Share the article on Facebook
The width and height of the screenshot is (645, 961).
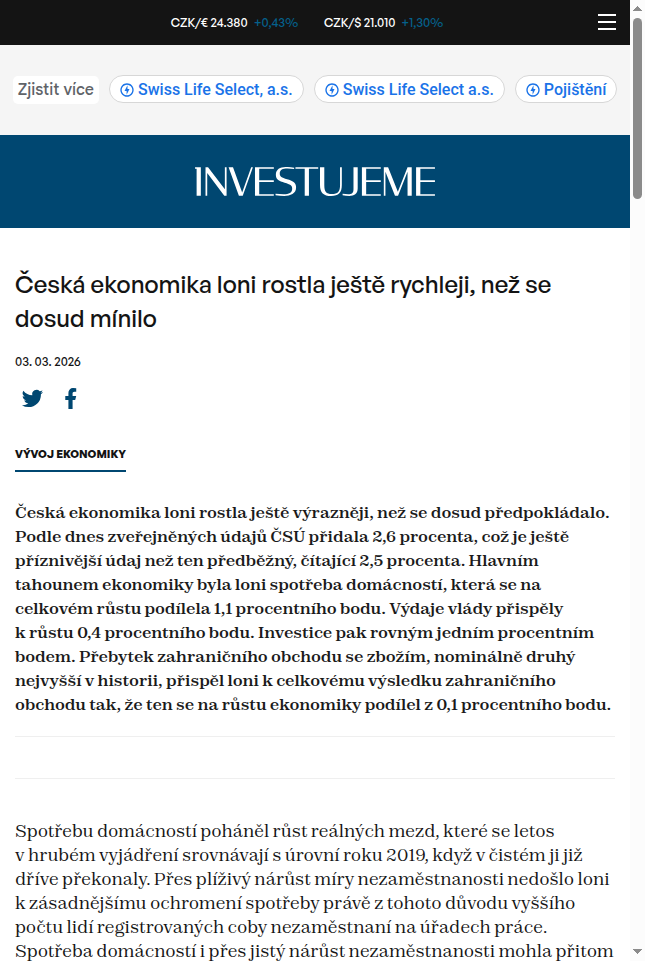tap(70, 398)
